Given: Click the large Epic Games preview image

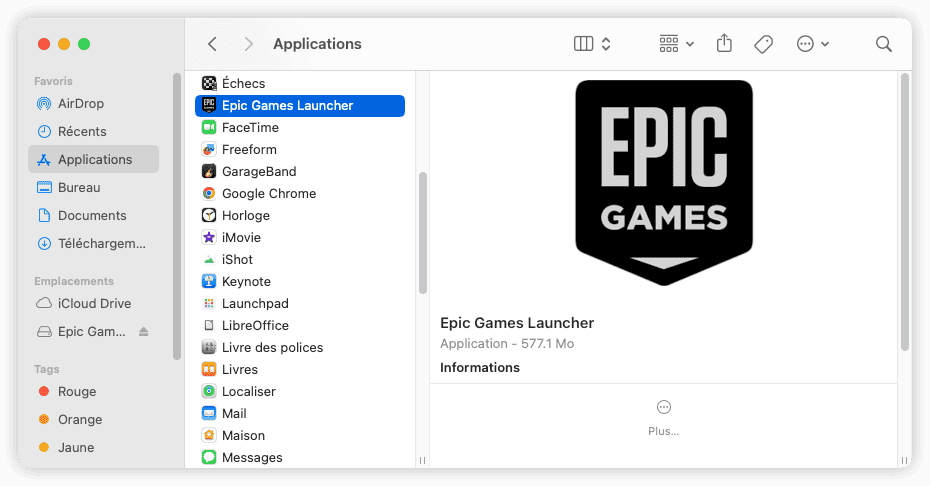Looking at the screenshot, I should tap(664, 182).
